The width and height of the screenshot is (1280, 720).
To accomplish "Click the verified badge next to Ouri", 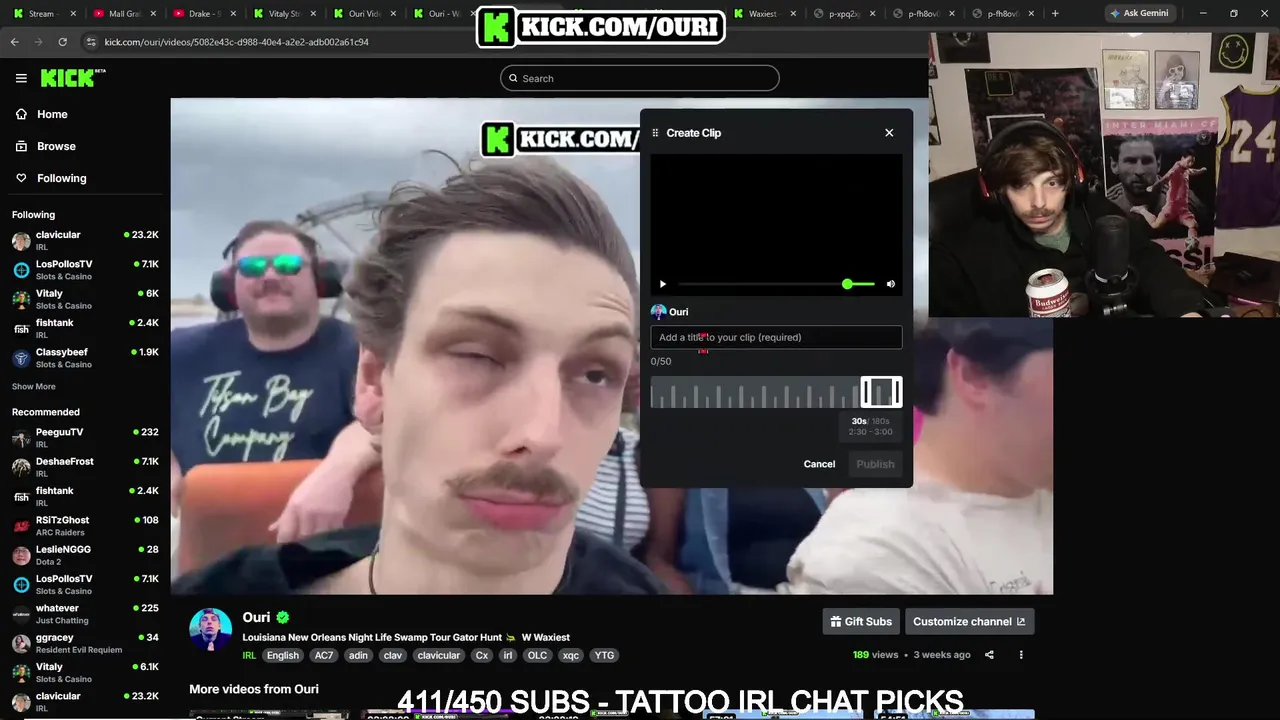I will 283,618.
